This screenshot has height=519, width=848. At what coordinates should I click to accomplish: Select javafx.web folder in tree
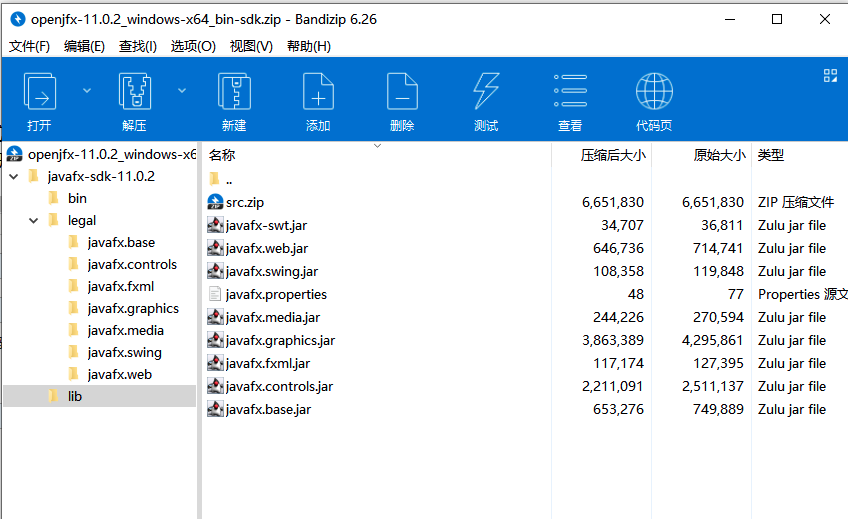[x=120, y=375]
